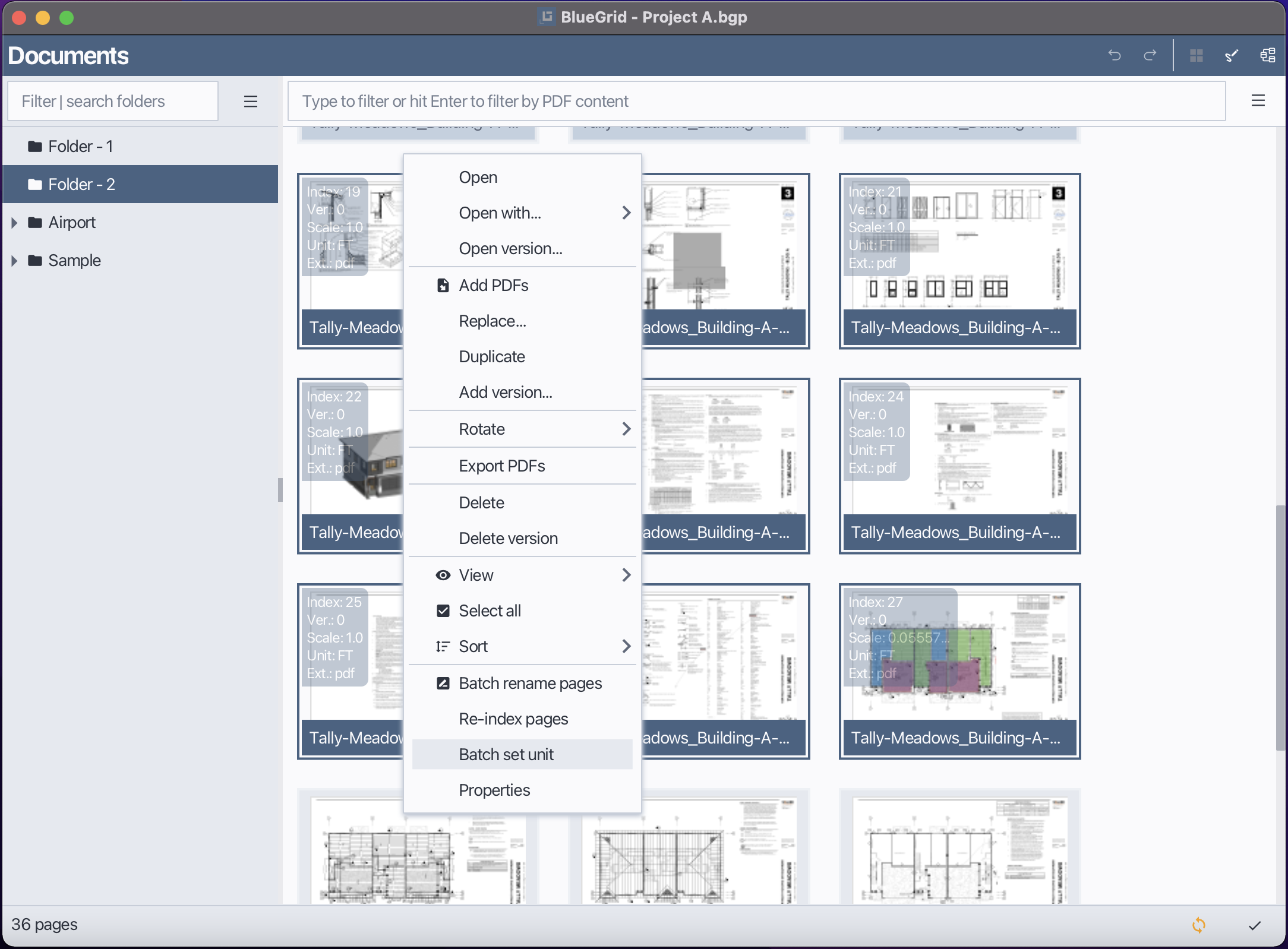1288x949 pixels.
Task: Click the Redo icon in the toolbar
Action: click(x=1150, y=55)
